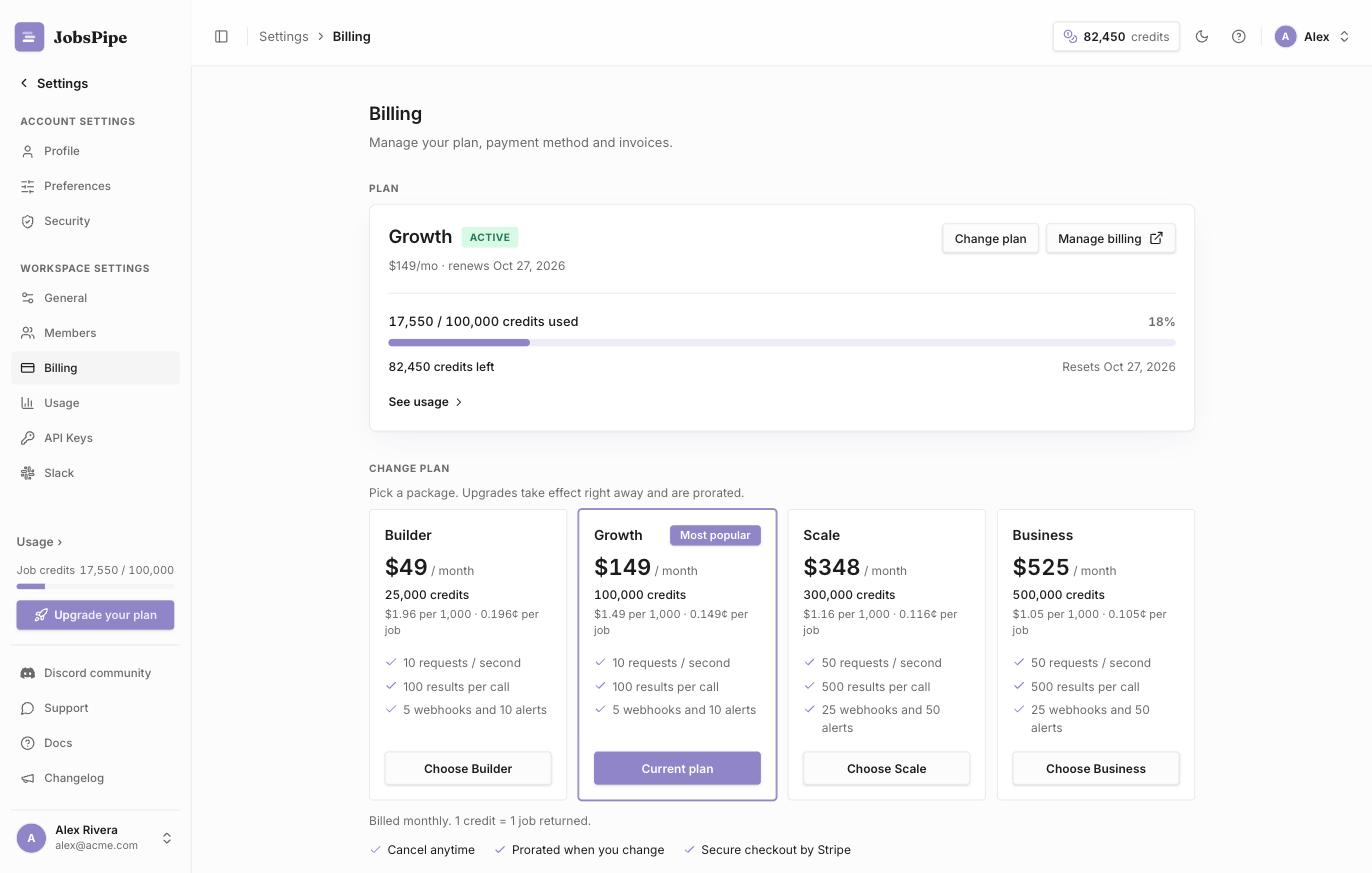
Task: Click the 82,450 credits header badge
Action: coord(1116,36)
